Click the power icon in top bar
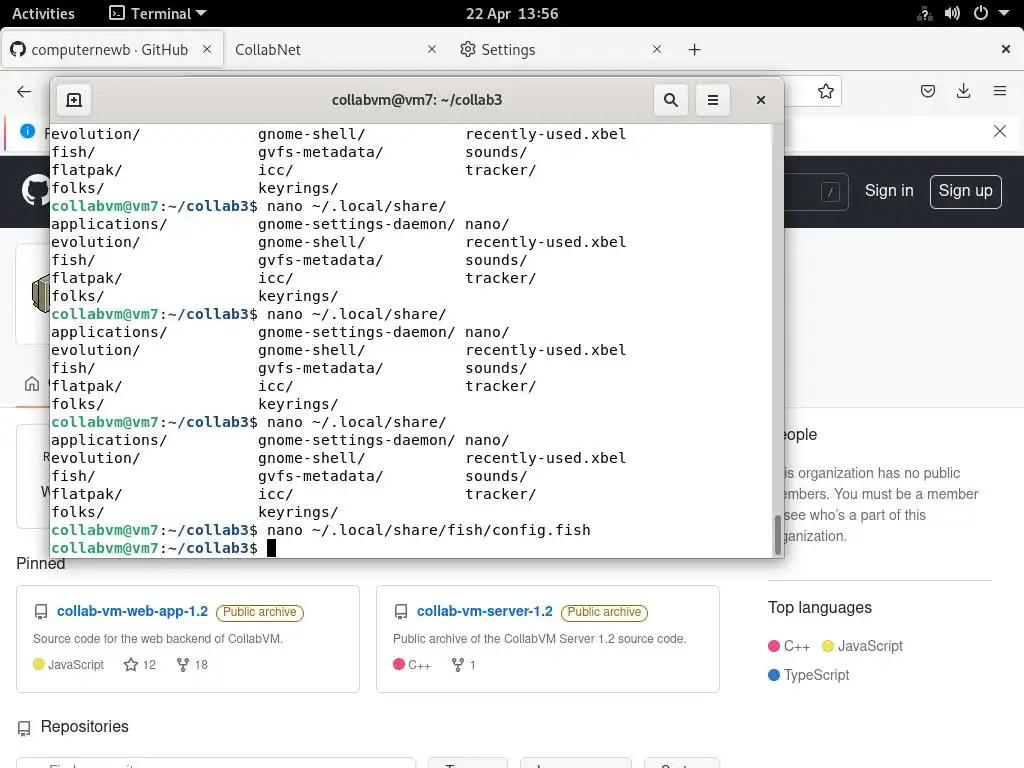1024x768 pixels. 980,13
